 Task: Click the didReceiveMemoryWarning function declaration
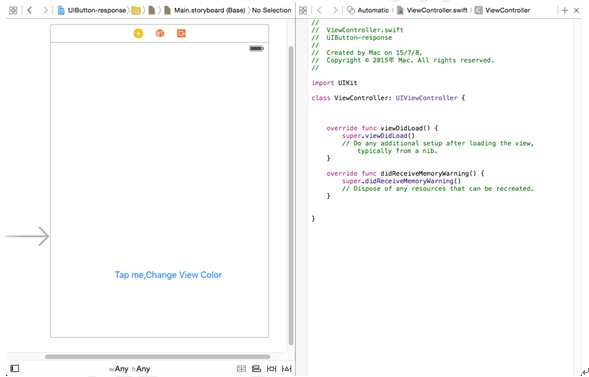tap(405, 173)
